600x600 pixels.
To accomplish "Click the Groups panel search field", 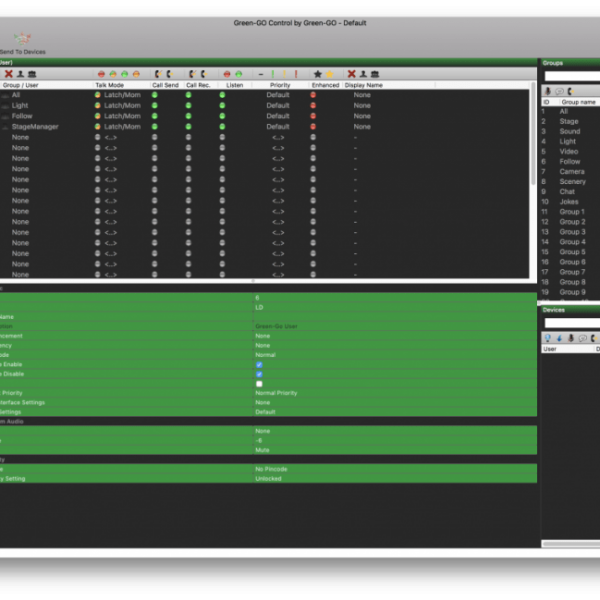I will pyautogui.click(x=572, y=76).
